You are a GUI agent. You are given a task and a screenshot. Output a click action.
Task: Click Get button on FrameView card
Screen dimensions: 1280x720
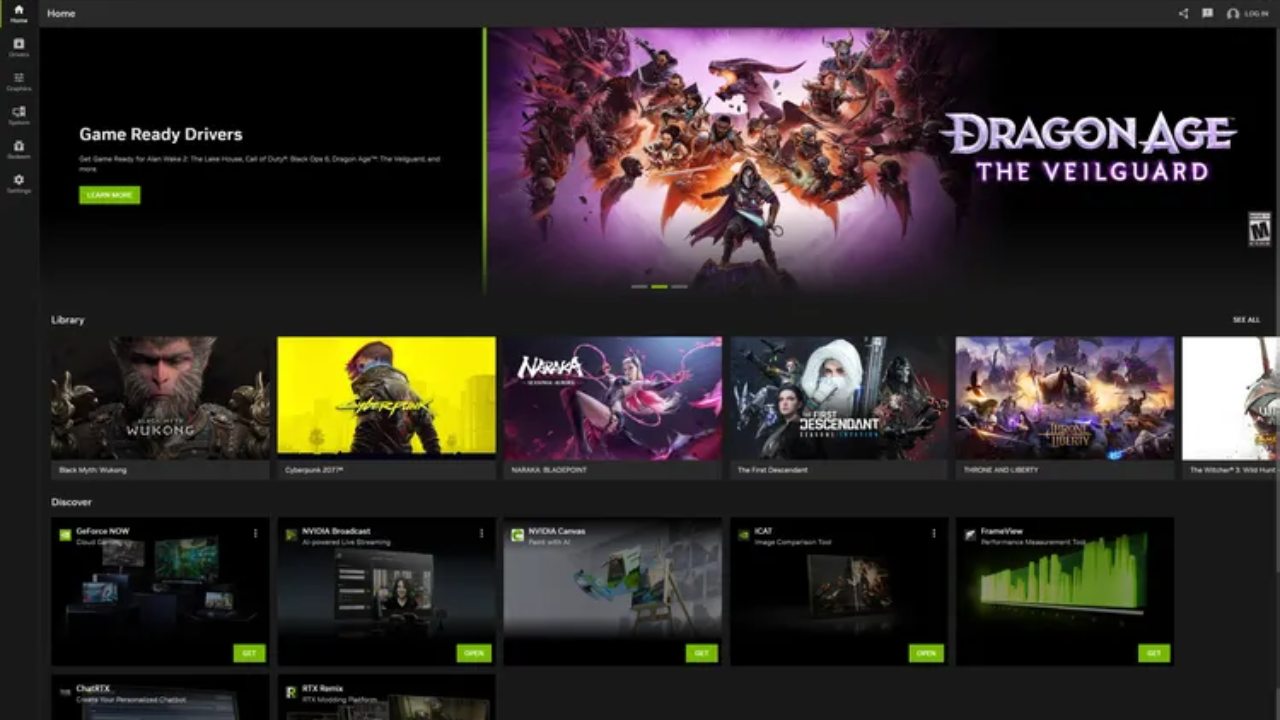1153,653
